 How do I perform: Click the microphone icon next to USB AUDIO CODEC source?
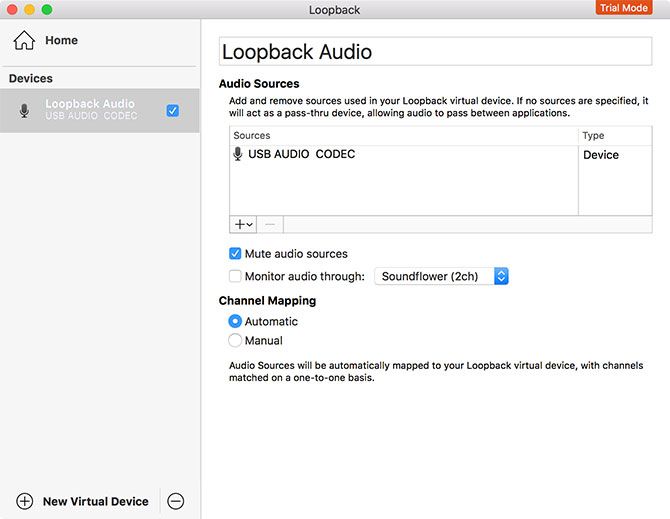tap(238, 154)
